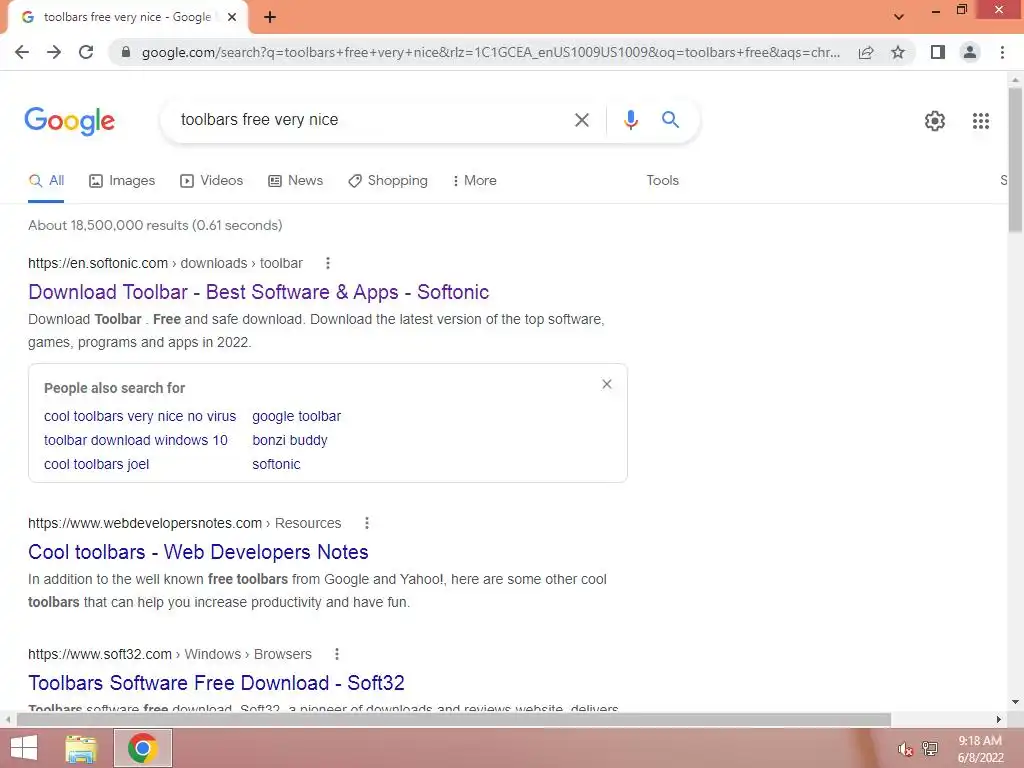The width and height of the screenshot is (1024, 768).
Task: Click About 18,500,000 results text
Action: tap(155, 225)
